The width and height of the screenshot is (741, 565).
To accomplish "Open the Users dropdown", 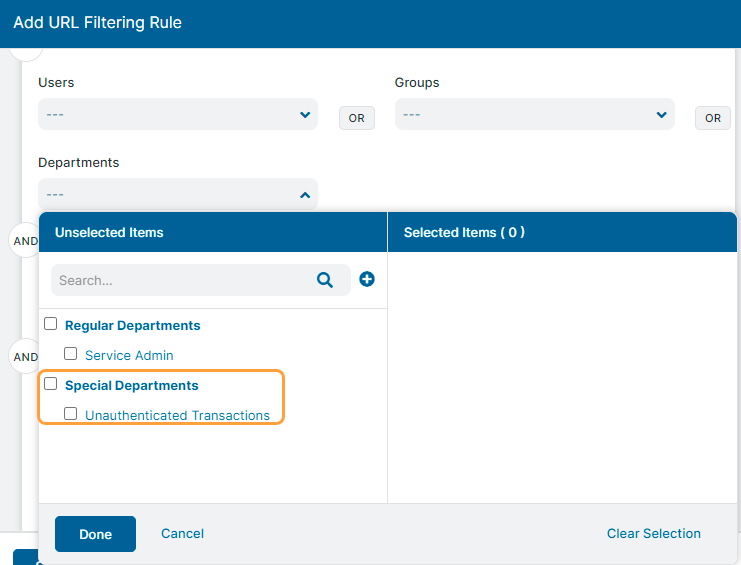I will pyautogui.click(x=178, y=114).
